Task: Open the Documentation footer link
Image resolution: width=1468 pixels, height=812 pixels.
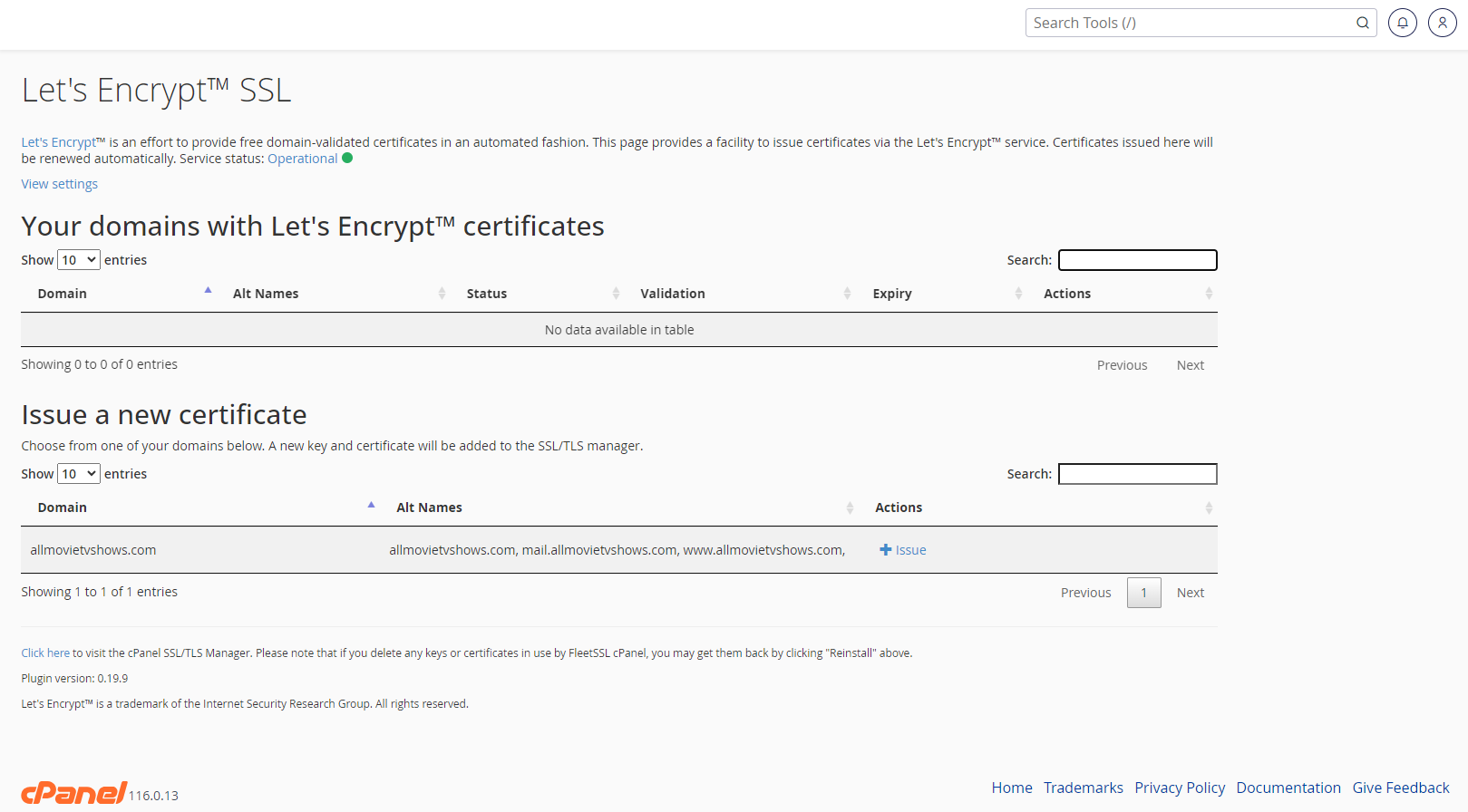Action: pos(1288,788)
